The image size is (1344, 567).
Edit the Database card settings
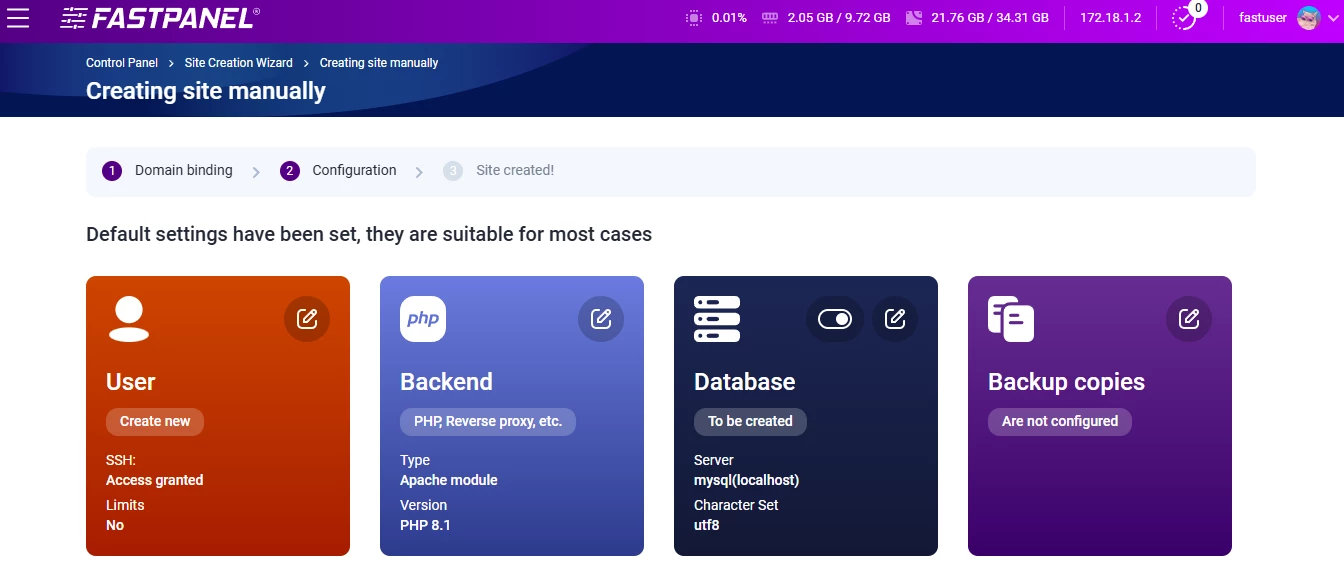tap(895, 319)
